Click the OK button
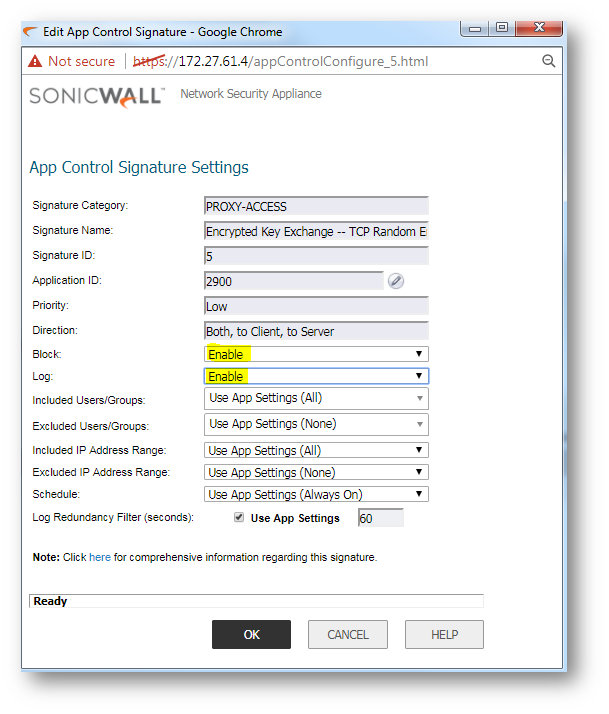Viewport: 609px width, 714px height. (x=251, y=634)
